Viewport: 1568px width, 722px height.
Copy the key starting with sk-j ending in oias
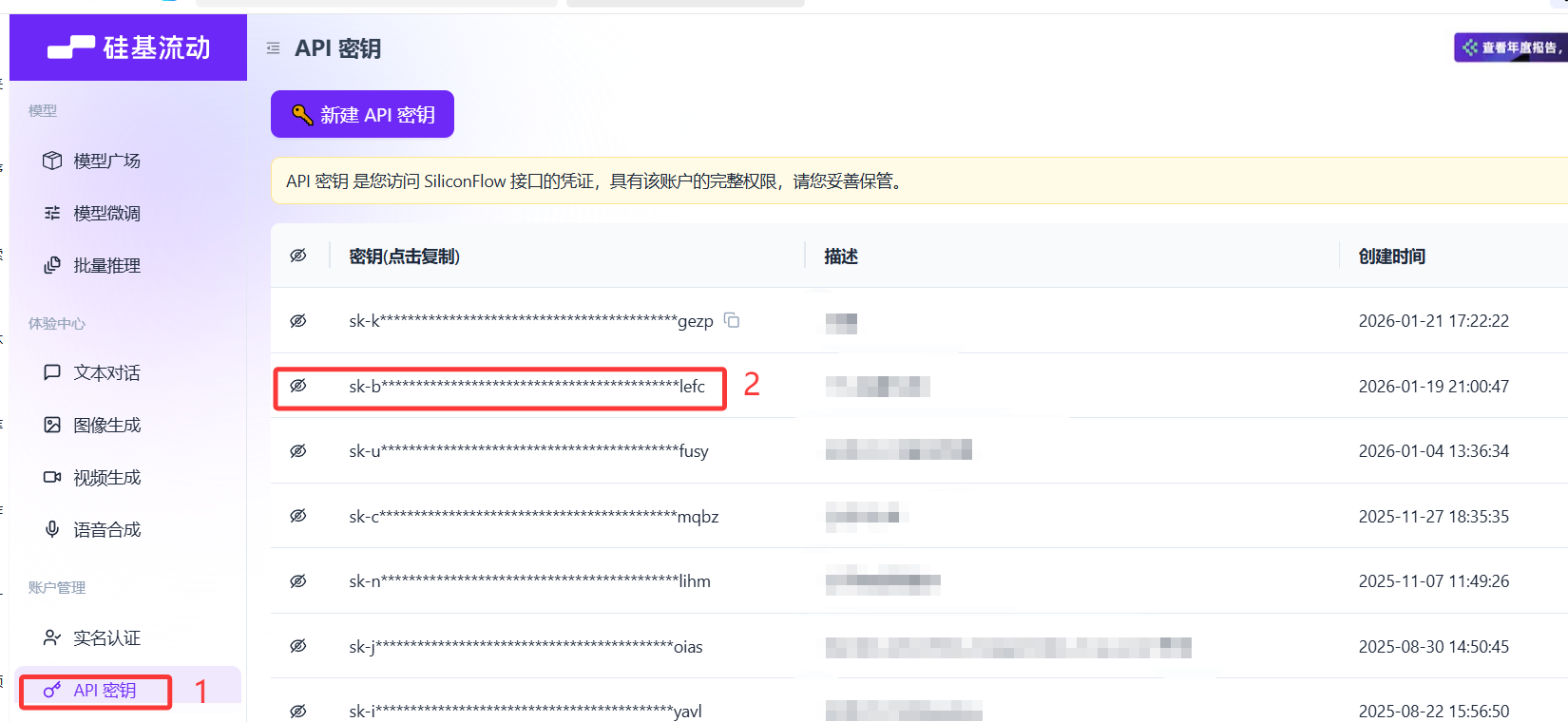click(x=526, y=647)
